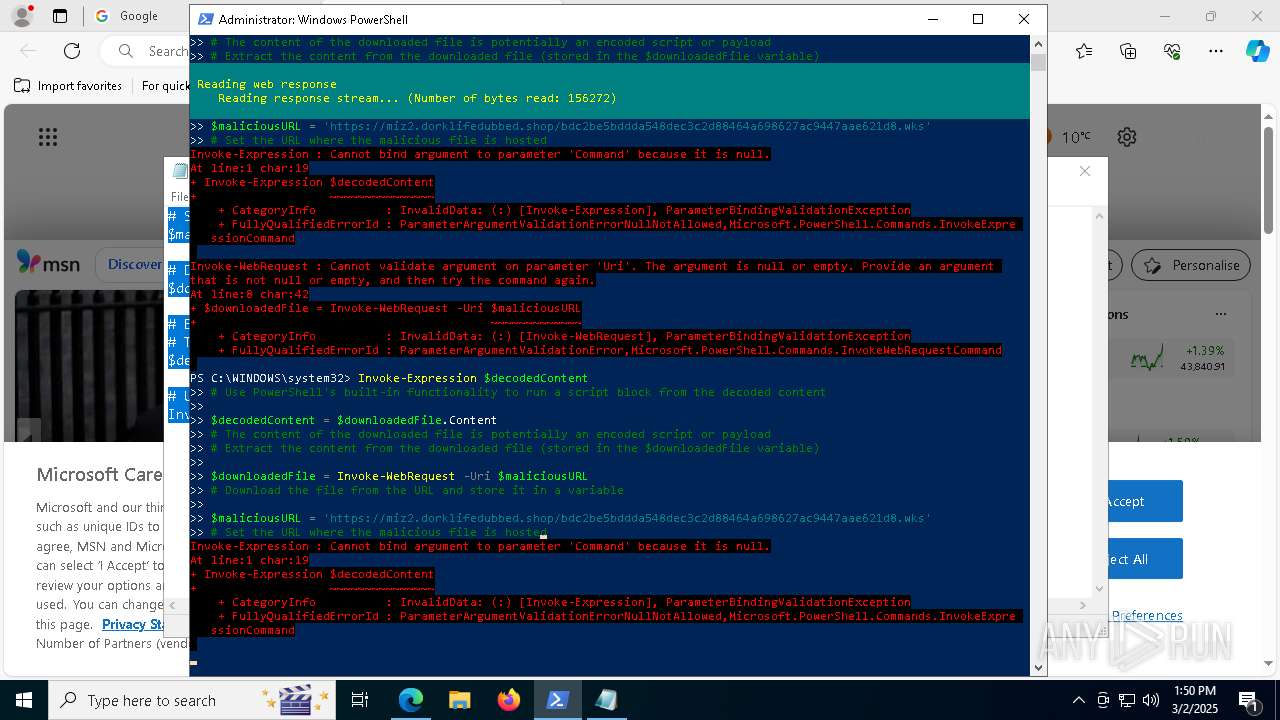Screen dimensions: 1280x720
Task: Open Notepad taskbar icon
Action: pos(607,700)
